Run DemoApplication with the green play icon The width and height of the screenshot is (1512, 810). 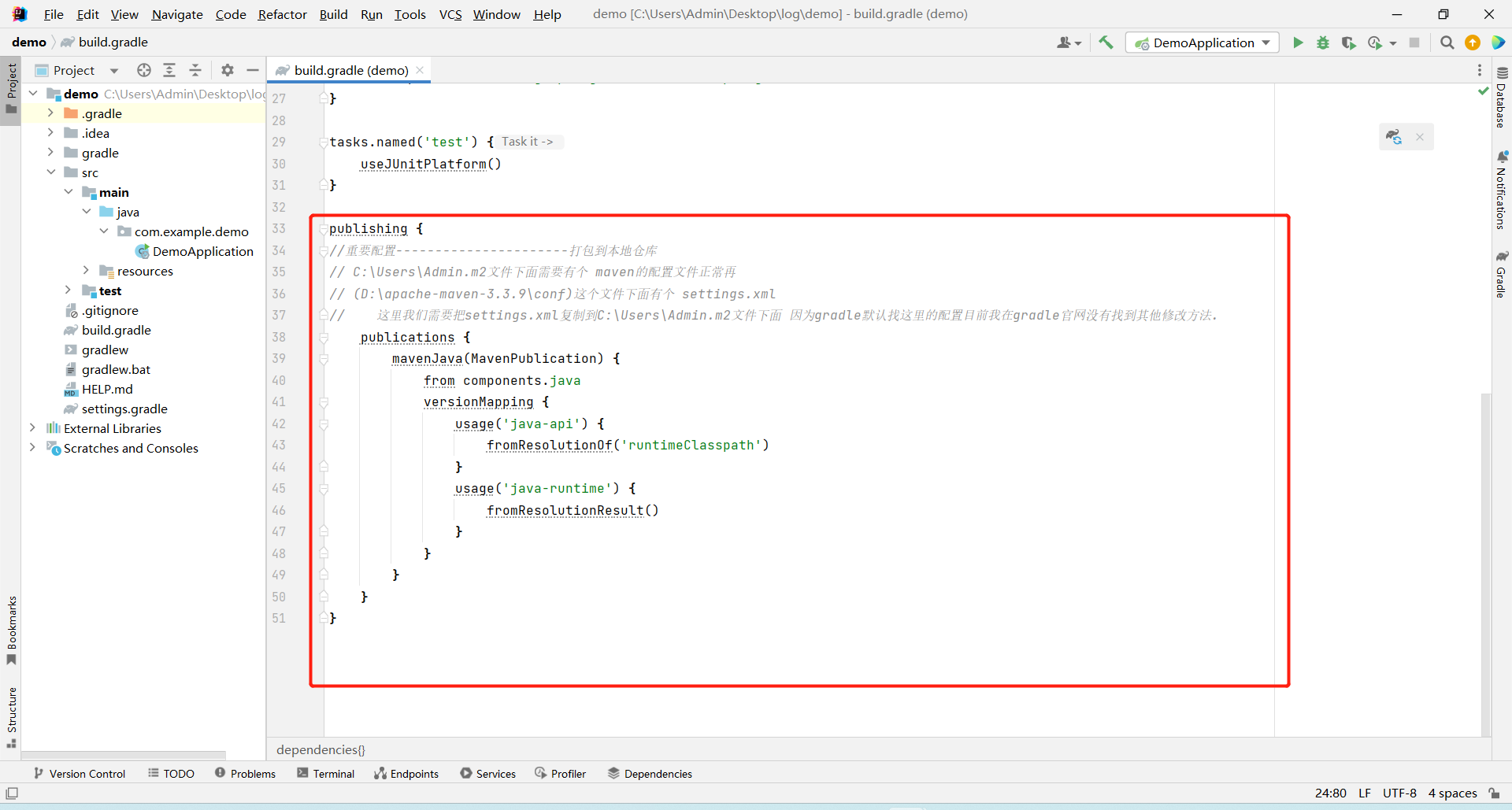[x=1298, y=43]
